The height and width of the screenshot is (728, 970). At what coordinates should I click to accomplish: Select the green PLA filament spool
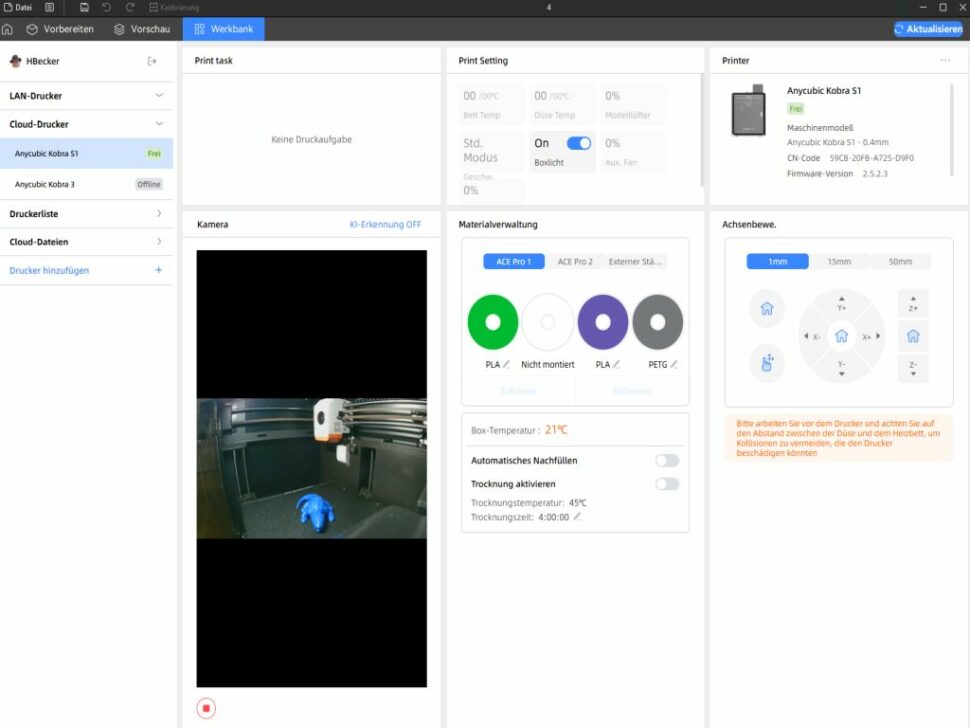pyautogui.click(x=493, y=322)
